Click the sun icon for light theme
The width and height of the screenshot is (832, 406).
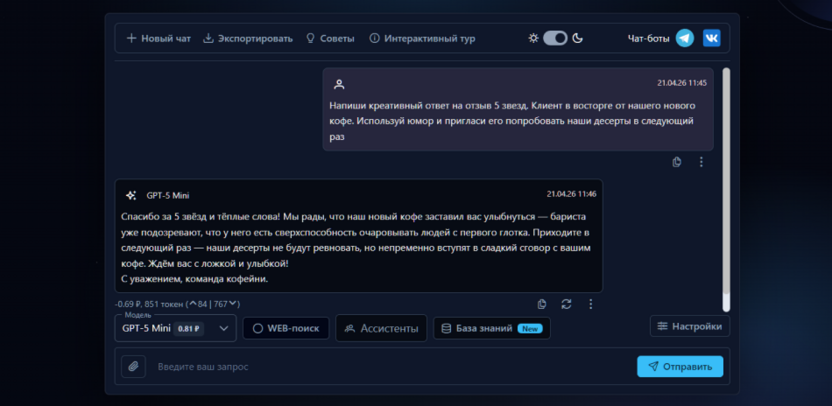coord(533,38)
